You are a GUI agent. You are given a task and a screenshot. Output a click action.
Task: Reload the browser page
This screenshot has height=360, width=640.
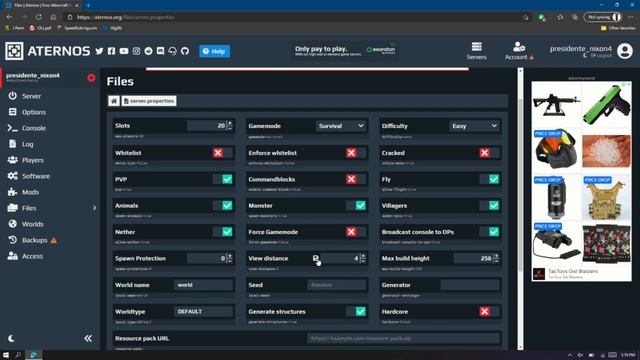click(38, 17)
